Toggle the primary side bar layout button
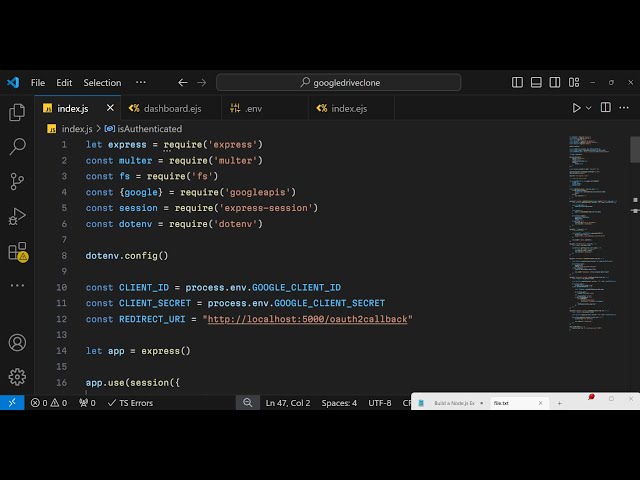Viewport: 640px width, 480px height. pos(517,83)
